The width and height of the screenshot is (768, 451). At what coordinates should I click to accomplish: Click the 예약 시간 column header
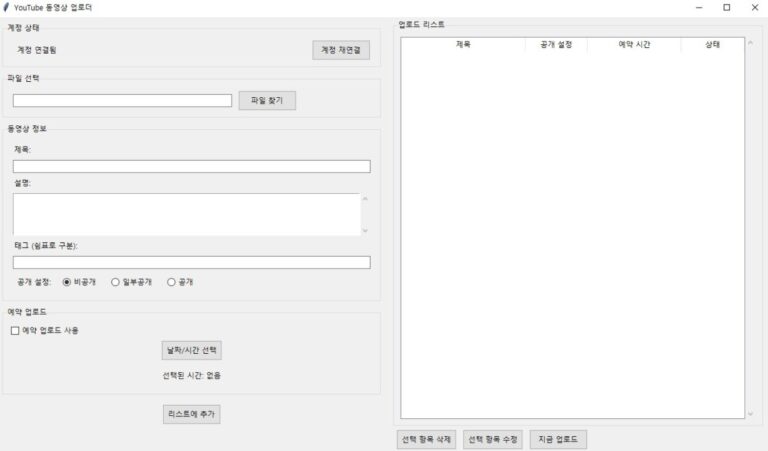pos(634,45)
